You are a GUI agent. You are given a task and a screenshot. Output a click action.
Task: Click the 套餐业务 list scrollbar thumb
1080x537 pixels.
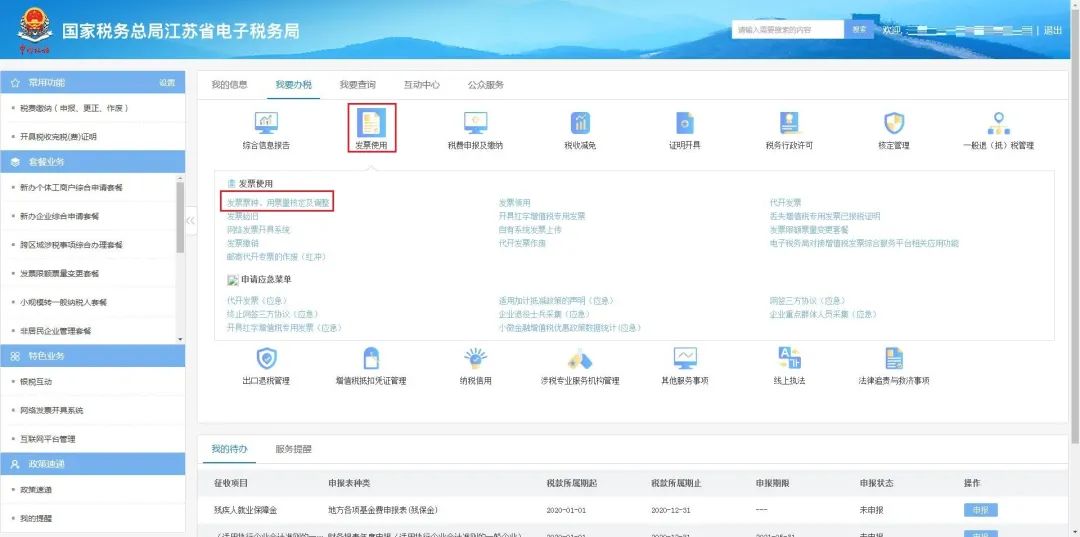[x=180, y=217]
